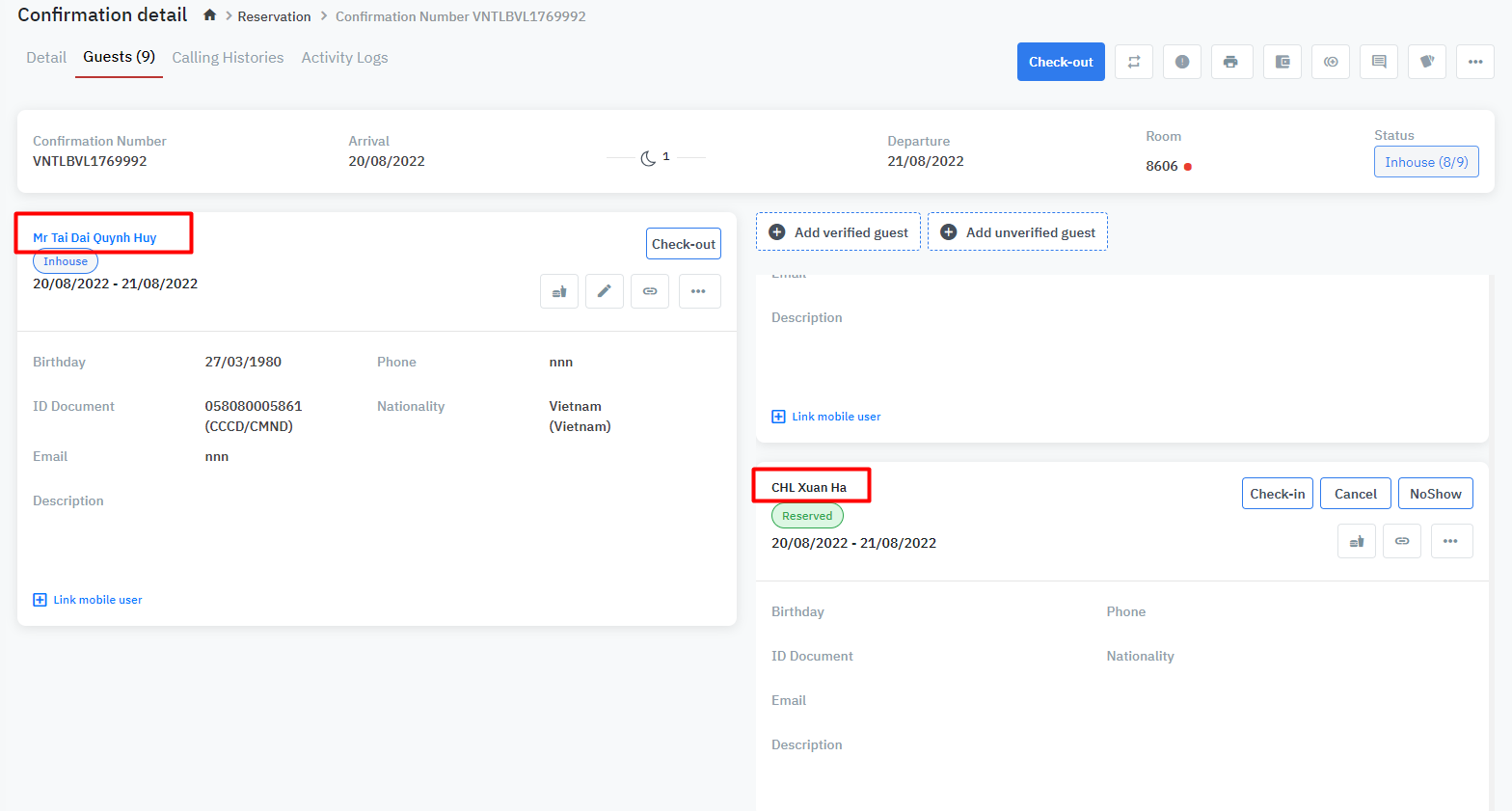Click the chain link icon for CHL Xuan Ha
This screenshot has width=1512, height=811.
1401,541
